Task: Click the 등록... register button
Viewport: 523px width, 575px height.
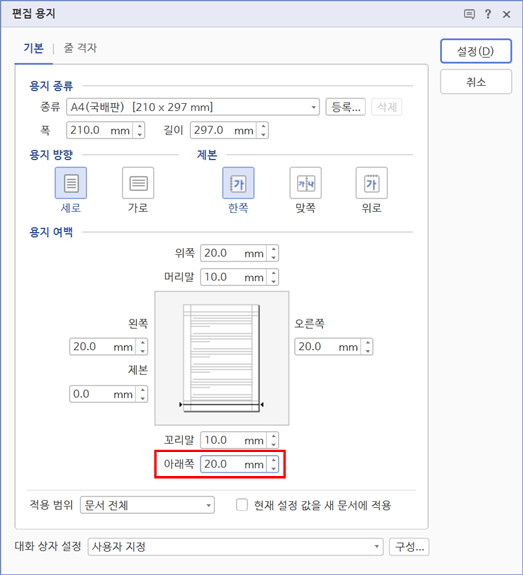Action: pyautogui.click(x=345, y=107)
